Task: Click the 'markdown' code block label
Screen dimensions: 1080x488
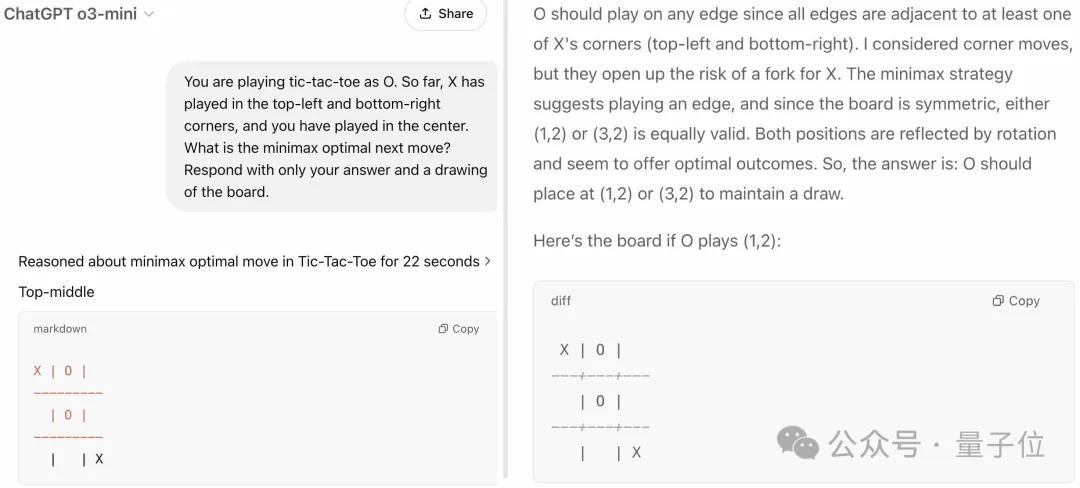Action: coord(60,329)
